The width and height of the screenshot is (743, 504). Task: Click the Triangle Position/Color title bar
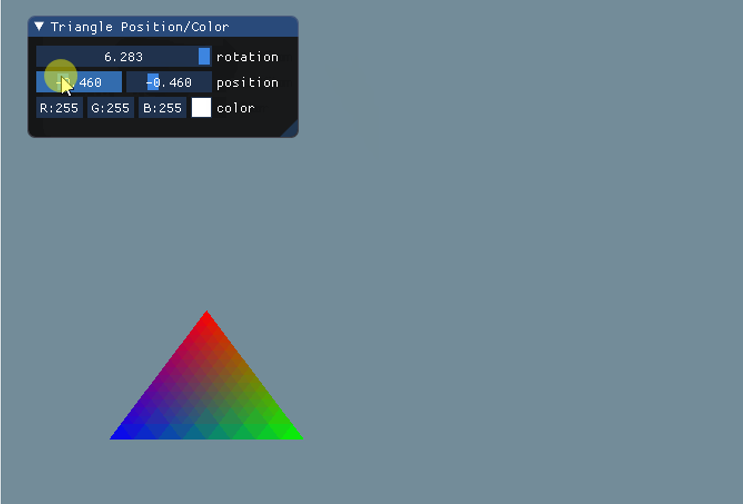(160, 27)
